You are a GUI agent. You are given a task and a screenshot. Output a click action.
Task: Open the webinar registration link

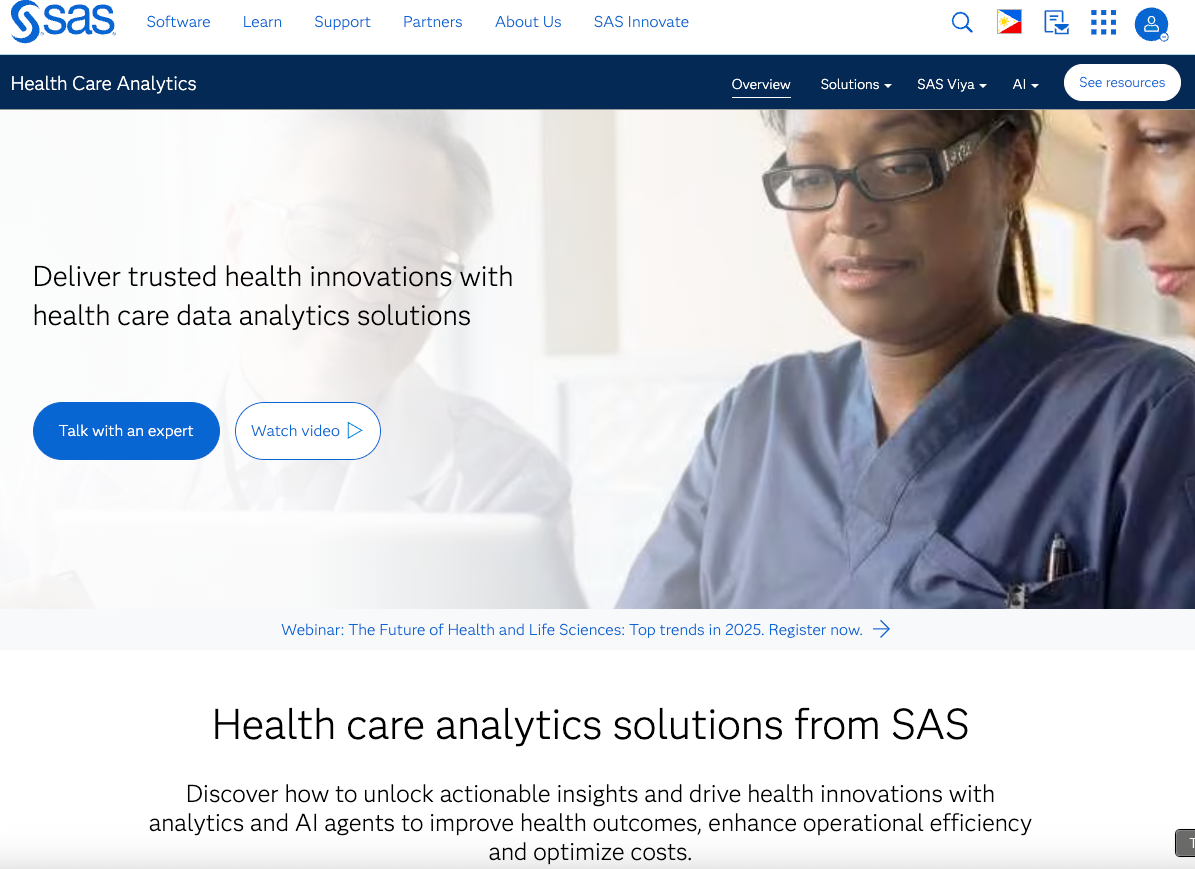572,630
